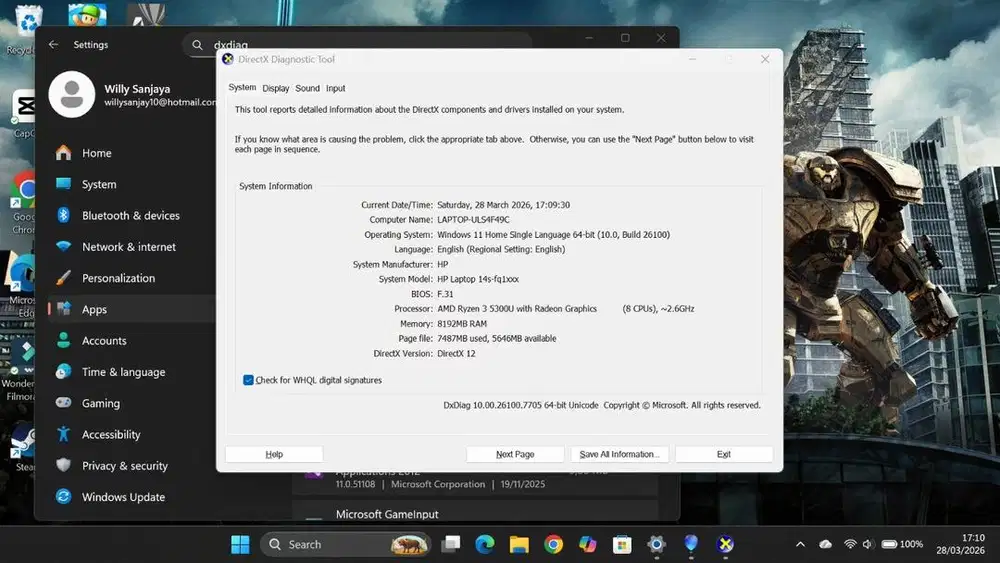Click the OneDrive cloud tray icon
This screenshot has width=1000, height=563.
pyautogui.click(x=825, y=545)
